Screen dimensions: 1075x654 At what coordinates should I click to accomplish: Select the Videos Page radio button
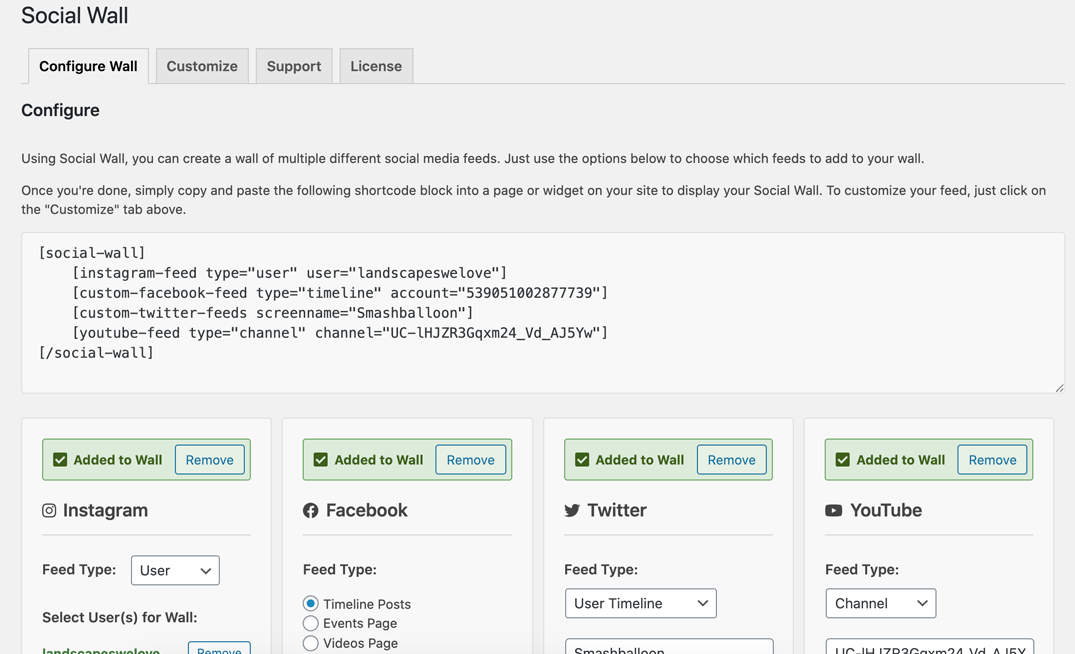[x=309, y=643]
